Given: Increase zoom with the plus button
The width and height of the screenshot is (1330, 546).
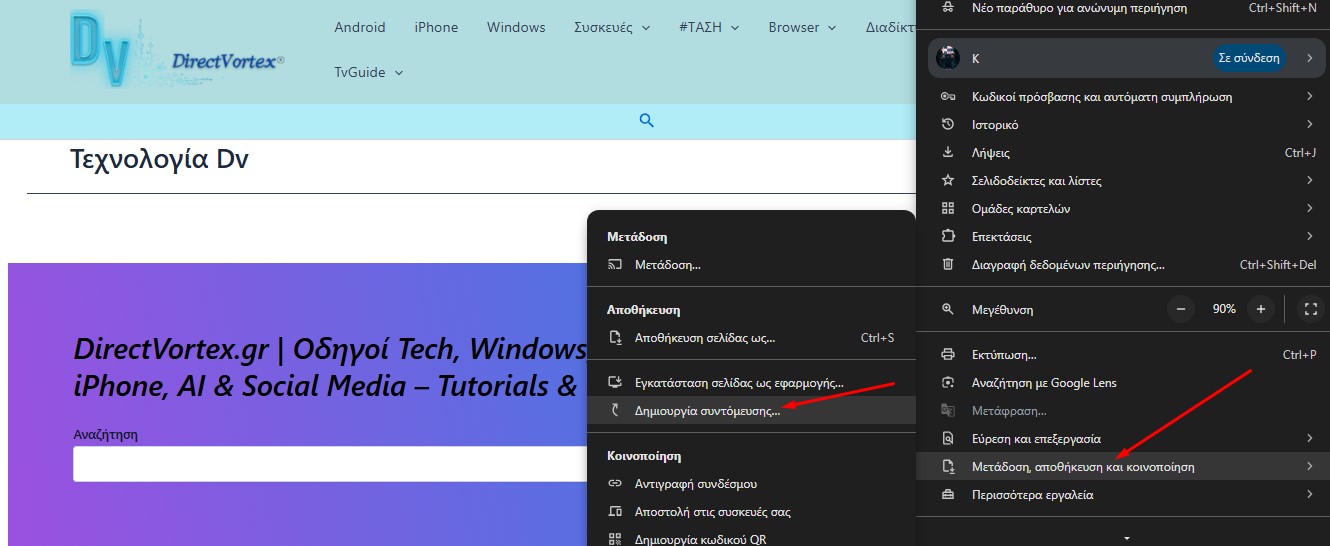Looking at the screenshot, I should [1261, 309].
